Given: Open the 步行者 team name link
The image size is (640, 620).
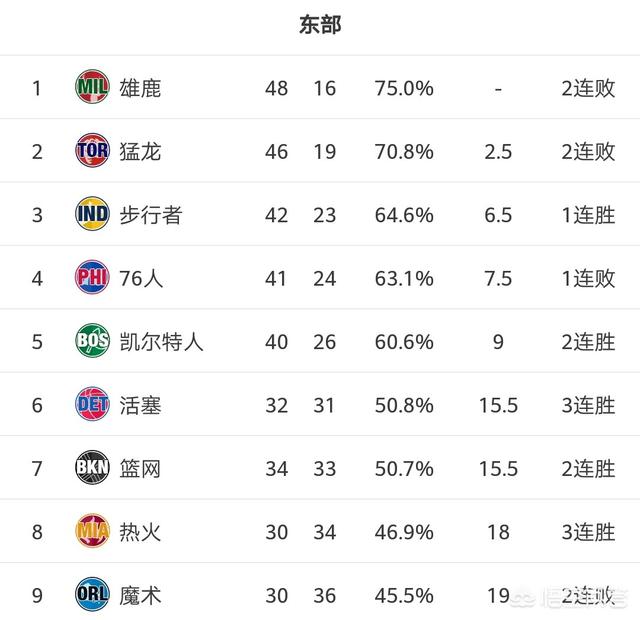Looking at the screenshot, I should (x=151, y=215).
